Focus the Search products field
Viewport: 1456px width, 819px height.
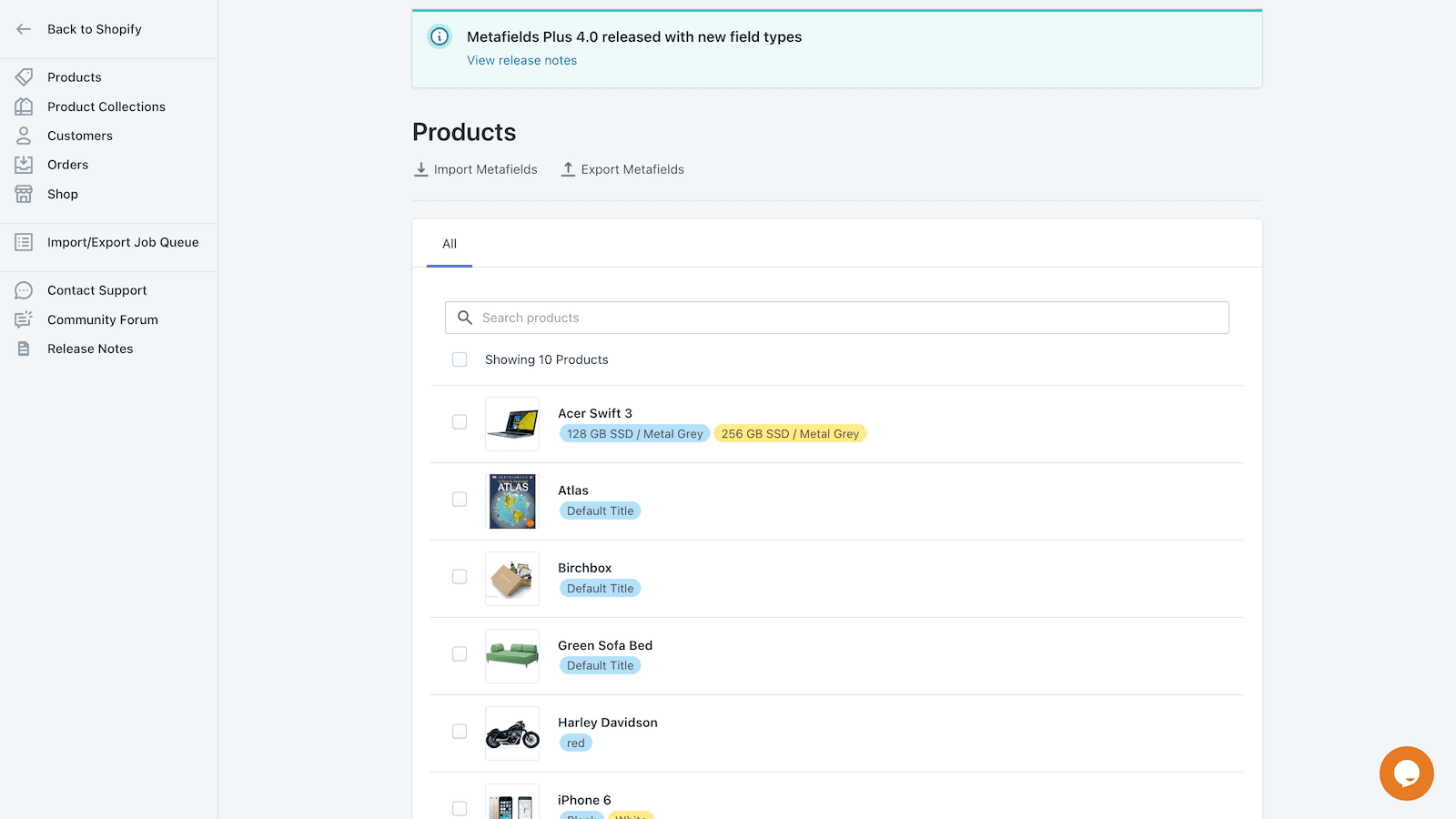click(837, 318)
